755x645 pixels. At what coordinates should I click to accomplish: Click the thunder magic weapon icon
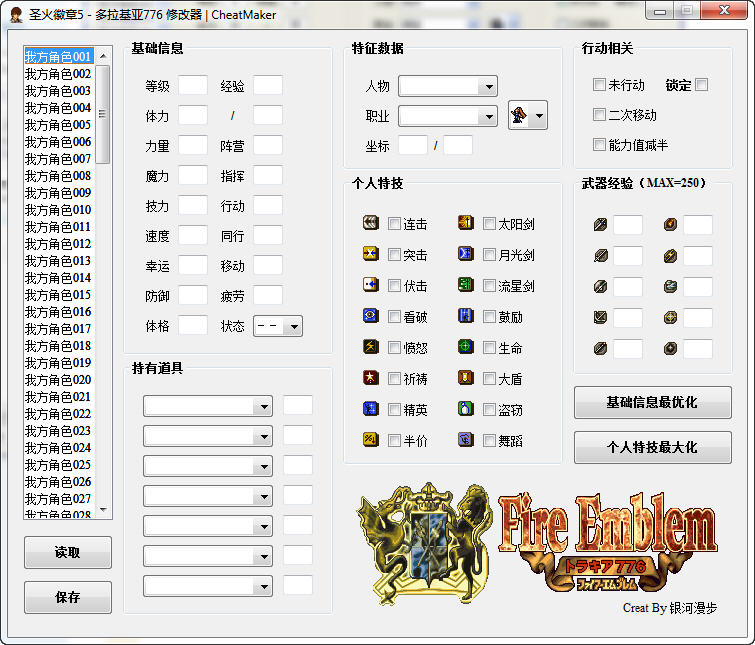point(671,256)
